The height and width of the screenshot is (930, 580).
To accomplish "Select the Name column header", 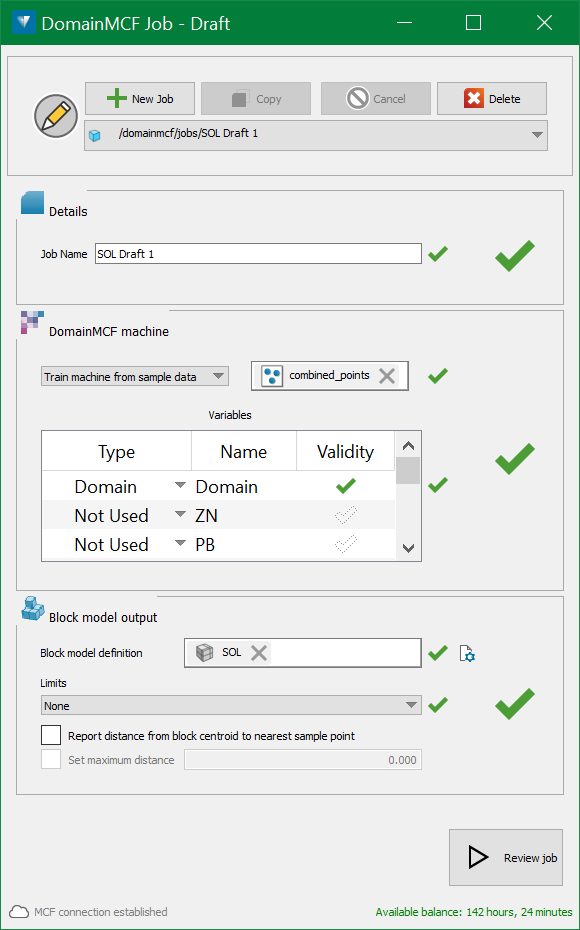I will (244, 452).
